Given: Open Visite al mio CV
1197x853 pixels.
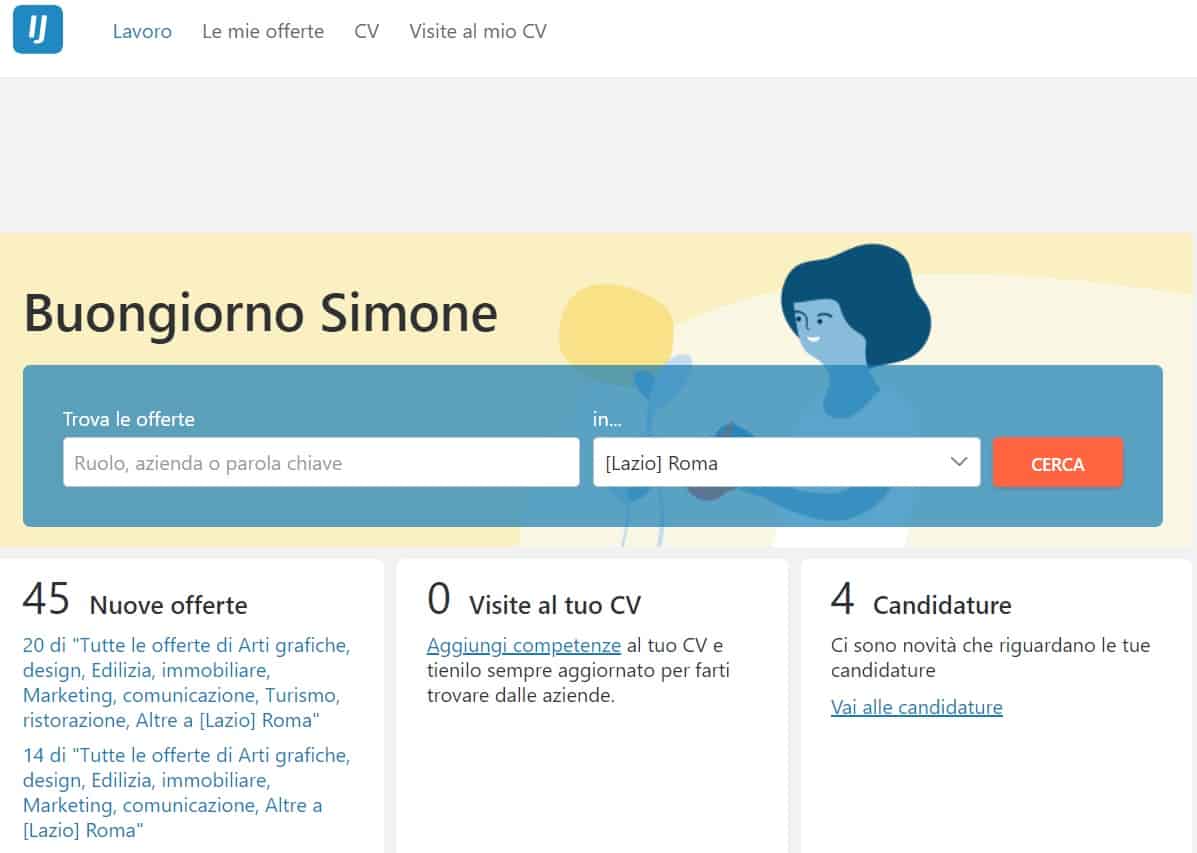Looking at the screenshot, I should point(477,31).
